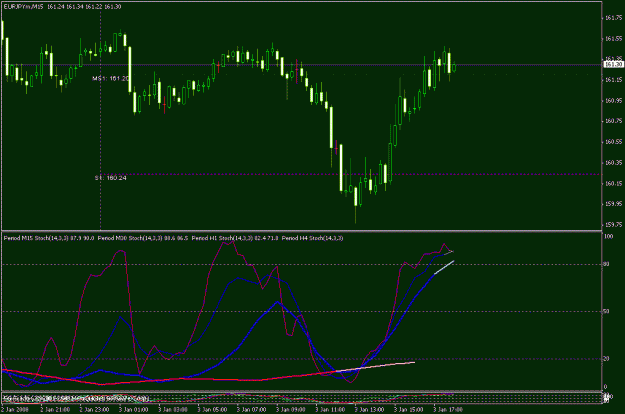Click the stochastic scale value 80

coord(607,264)
